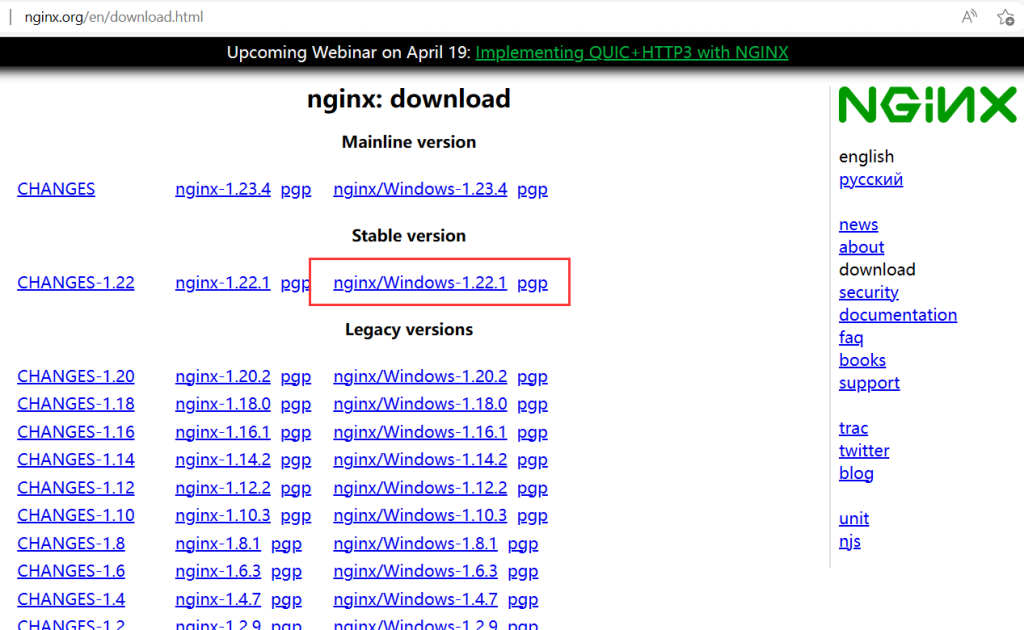Download nginx-1.20.2 source
Screen dimensions: 1024x630
pos(223,377)
